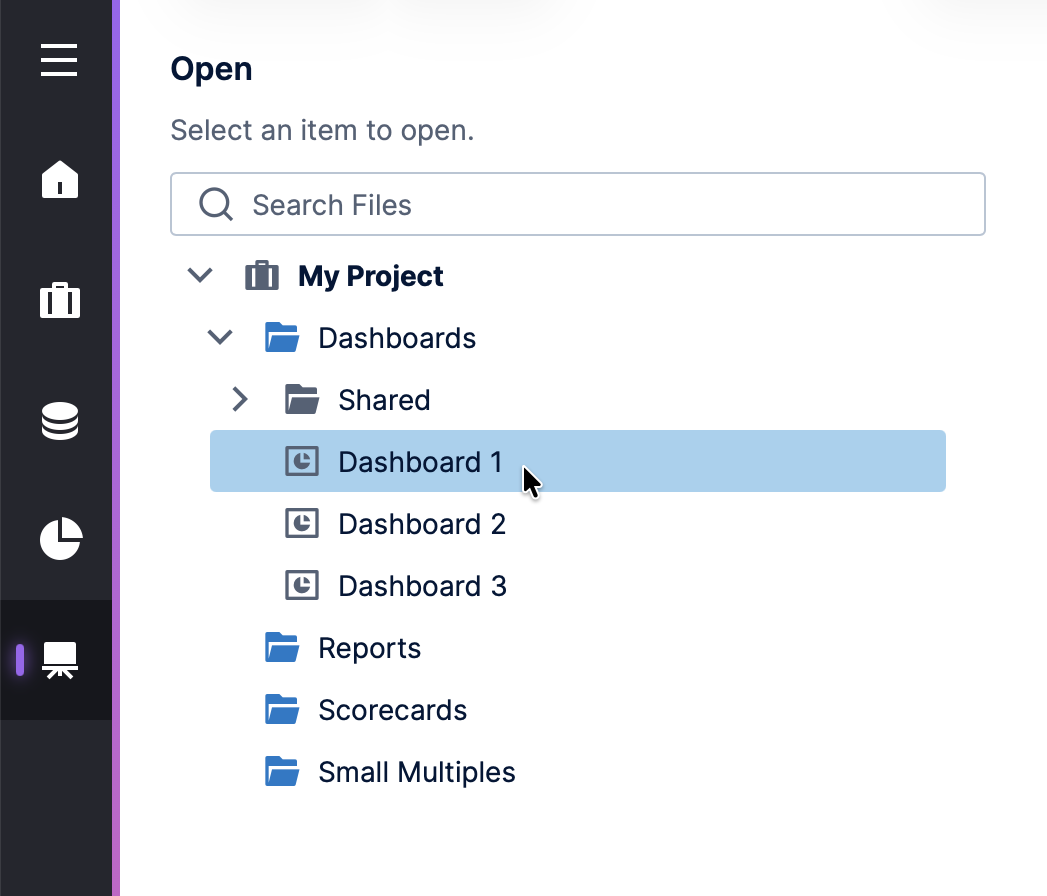Select the My Project root label
Screen dimensions: 1047x896
pos(370,276)
